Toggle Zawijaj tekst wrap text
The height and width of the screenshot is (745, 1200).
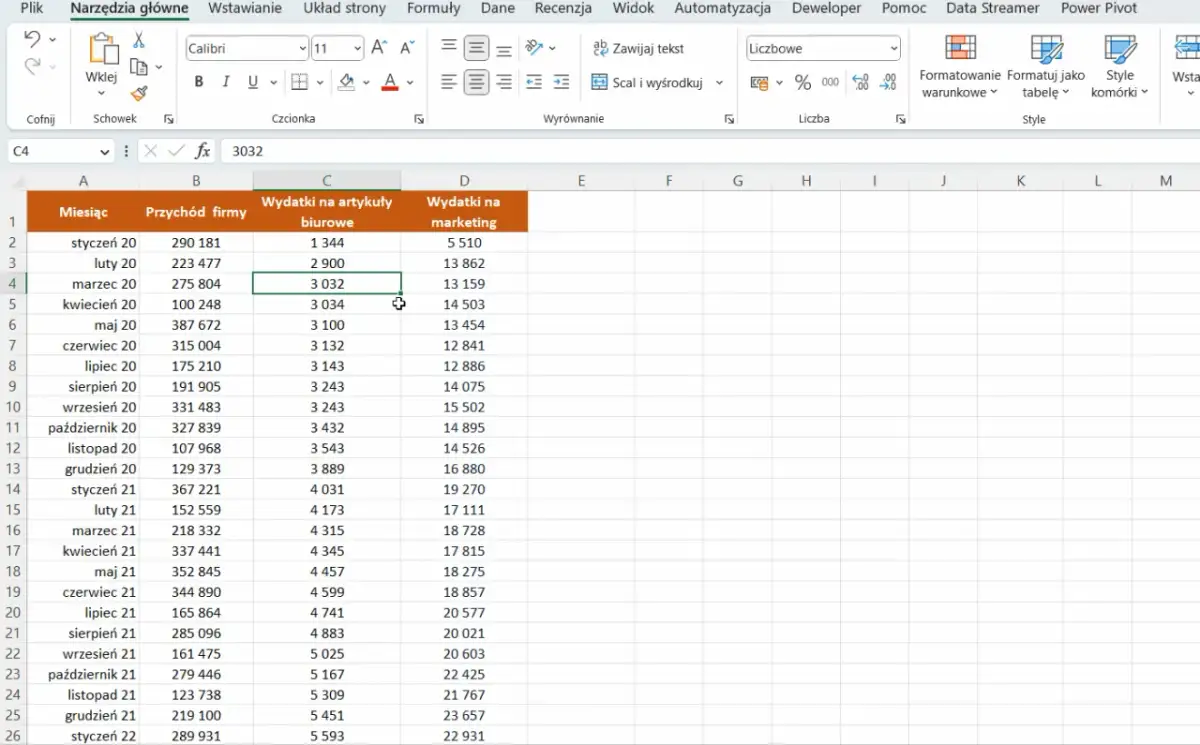pos(639,48)
